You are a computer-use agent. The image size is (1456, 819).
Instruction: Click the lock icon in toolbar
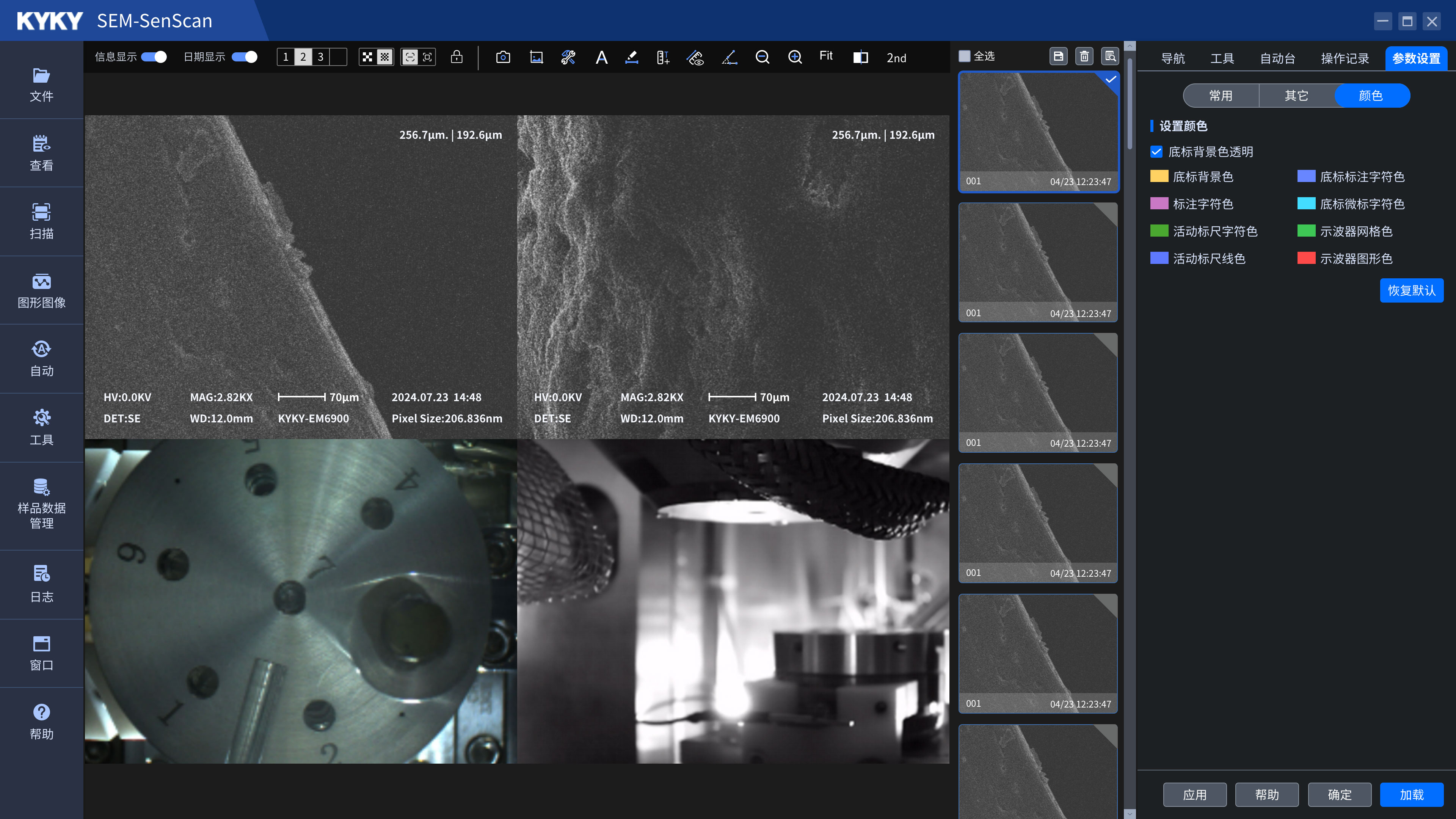click(x=457, y=57)
